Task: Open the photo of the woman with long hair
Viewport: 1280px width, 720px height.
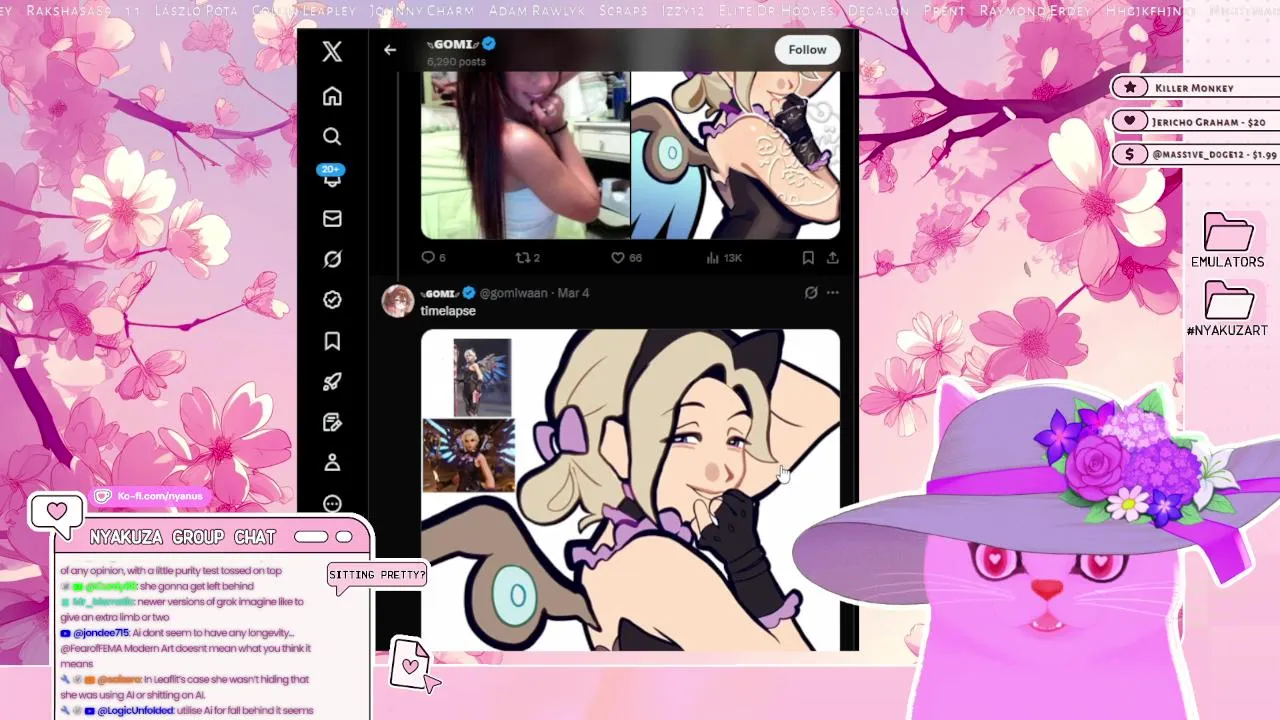Action: point(524,155)
